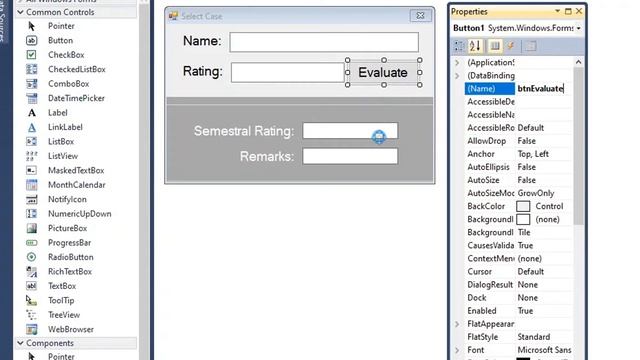Pick the TreeView control
Screen dimensions: 640x360
(64, 315)
